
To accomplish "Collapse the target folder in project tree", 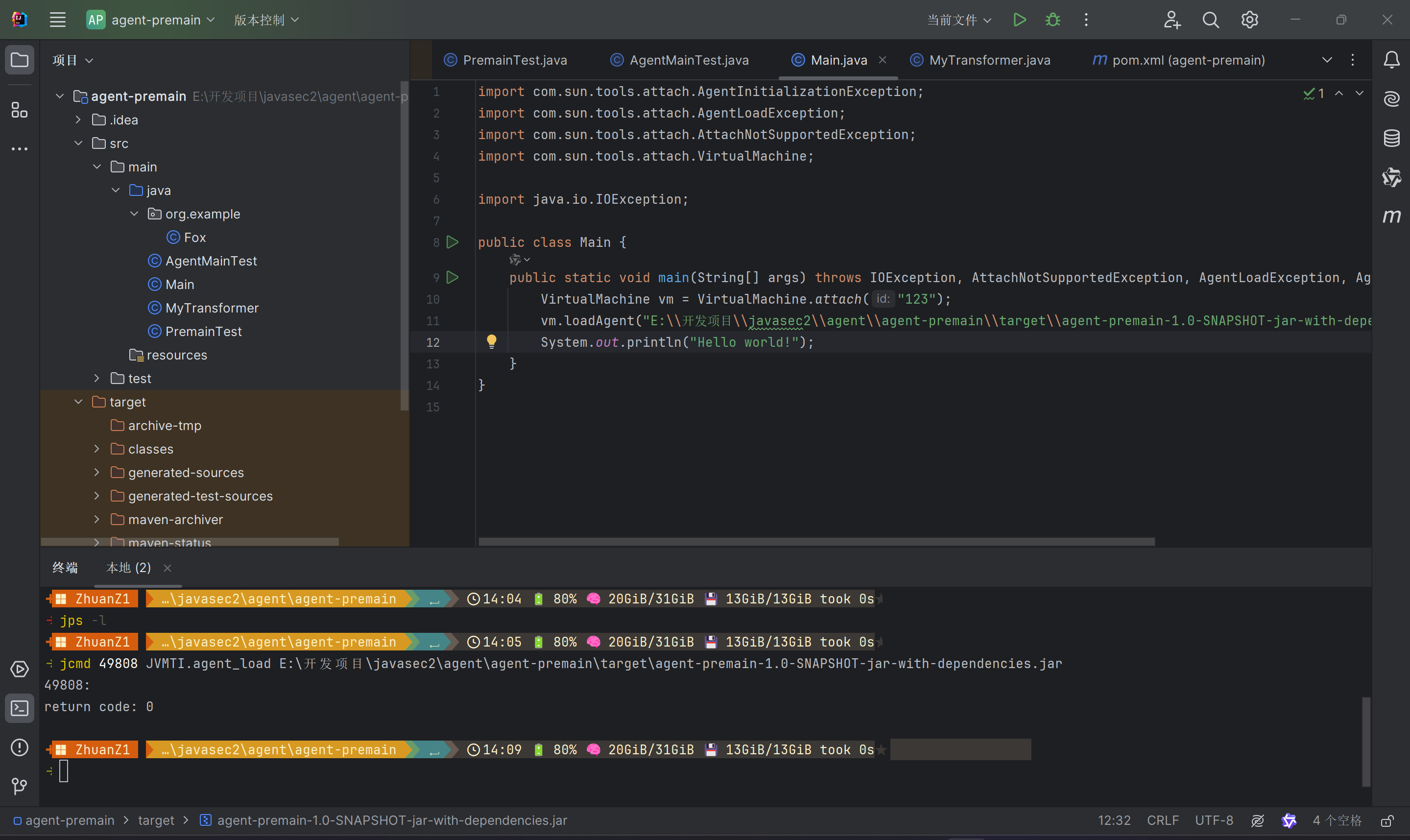I will (79, 402).
